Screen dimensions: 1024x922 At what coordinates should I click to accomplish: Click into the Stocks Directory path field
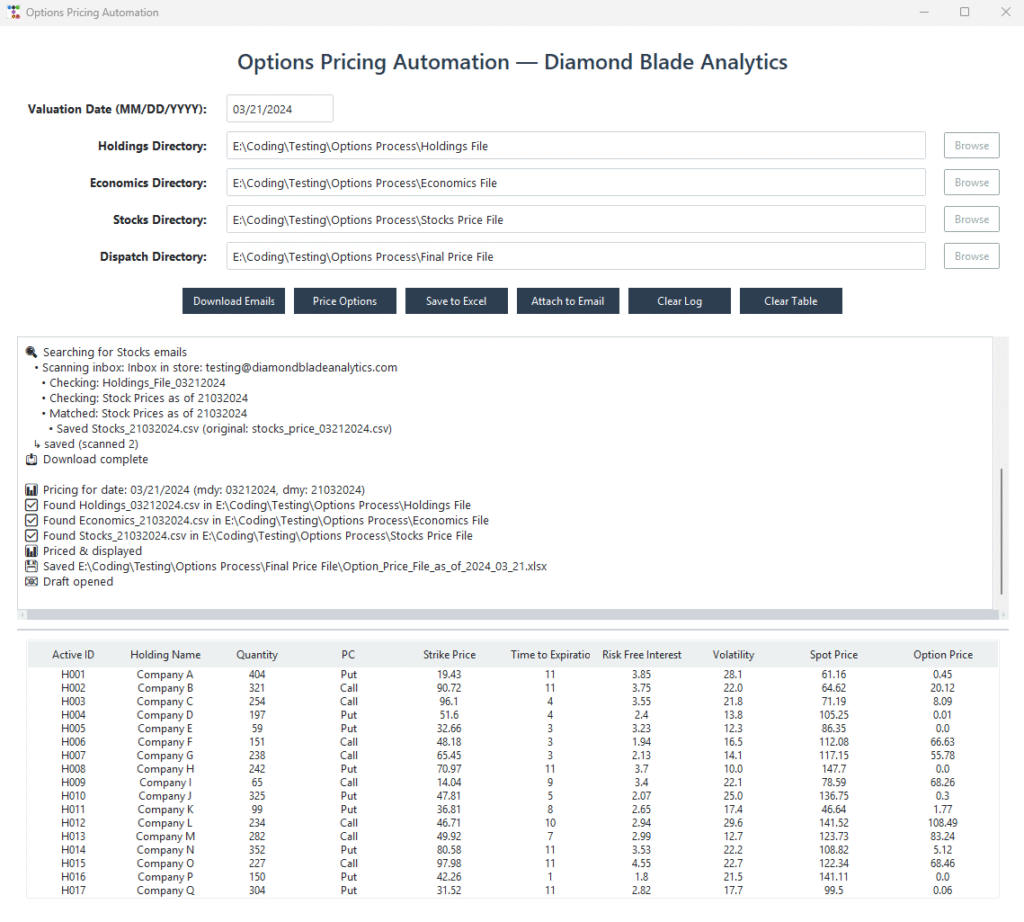[x=576, y=219]
